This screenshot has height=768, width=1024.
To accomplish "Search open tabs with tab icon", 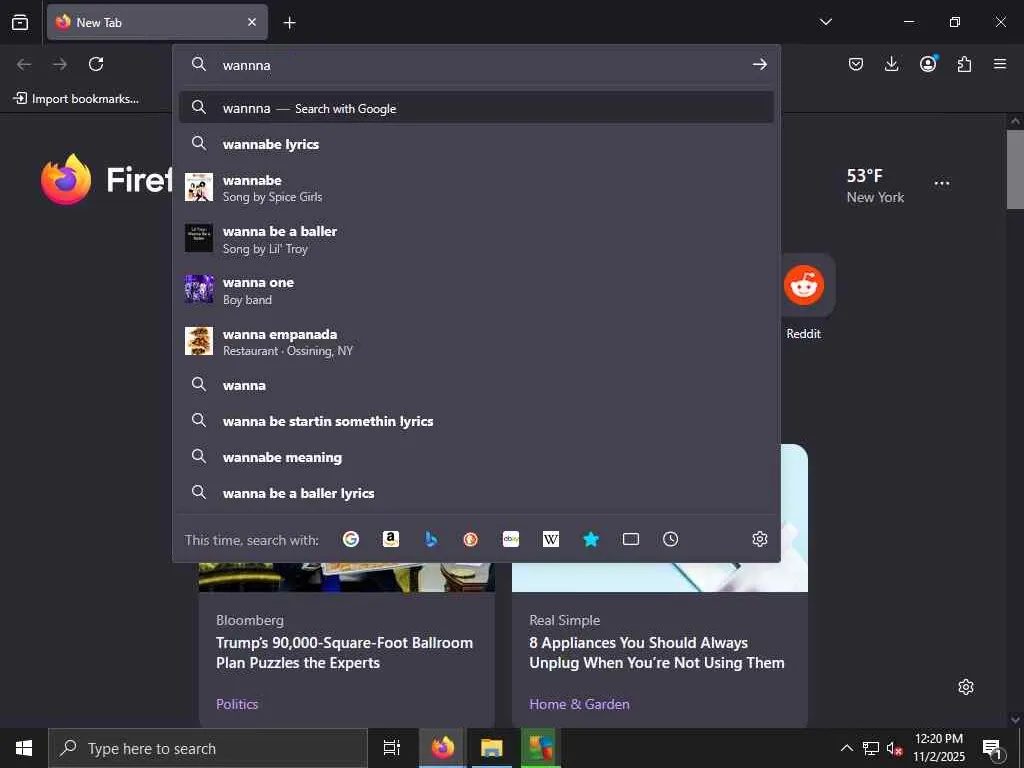I will [631, 539].
